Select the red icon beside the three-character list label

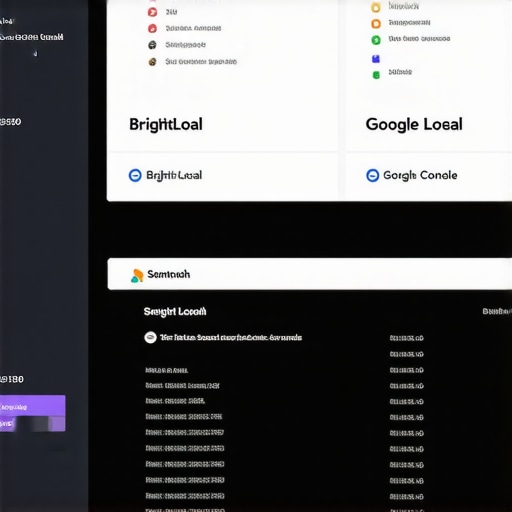(152, 12)
